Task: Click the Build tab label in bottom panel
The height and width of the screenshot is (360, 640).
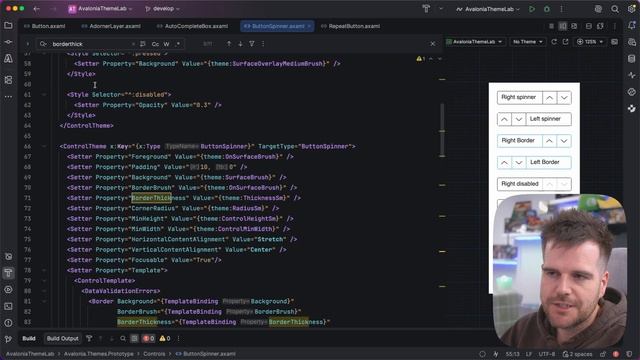Action: 29,338
